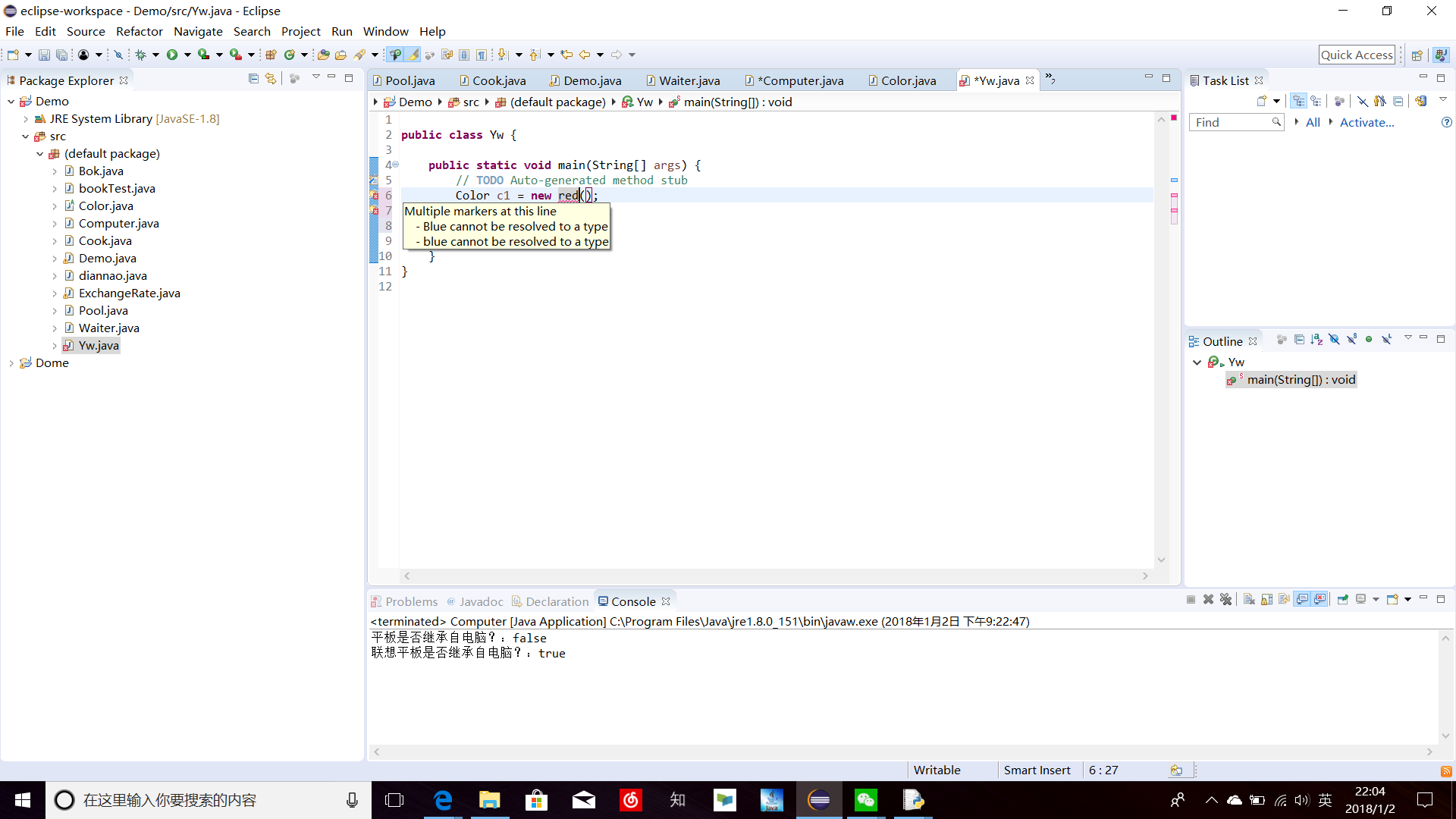Toggle Hide Fields in Outline
This screenshot has width=1456, height=819.
tap(1334, 340)
